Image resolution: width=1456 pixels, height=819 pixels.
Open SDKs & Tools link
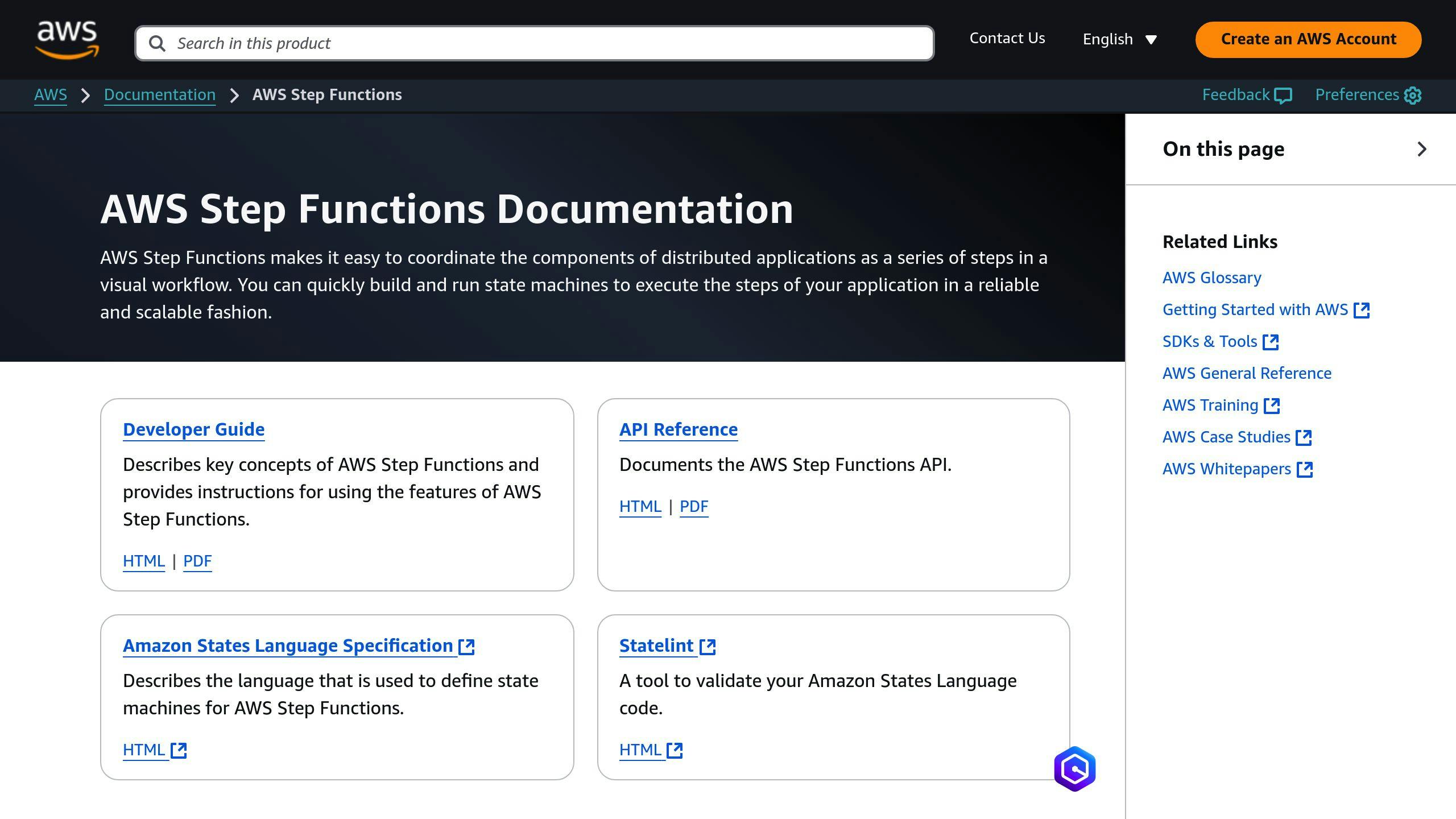coord(1221,341)
